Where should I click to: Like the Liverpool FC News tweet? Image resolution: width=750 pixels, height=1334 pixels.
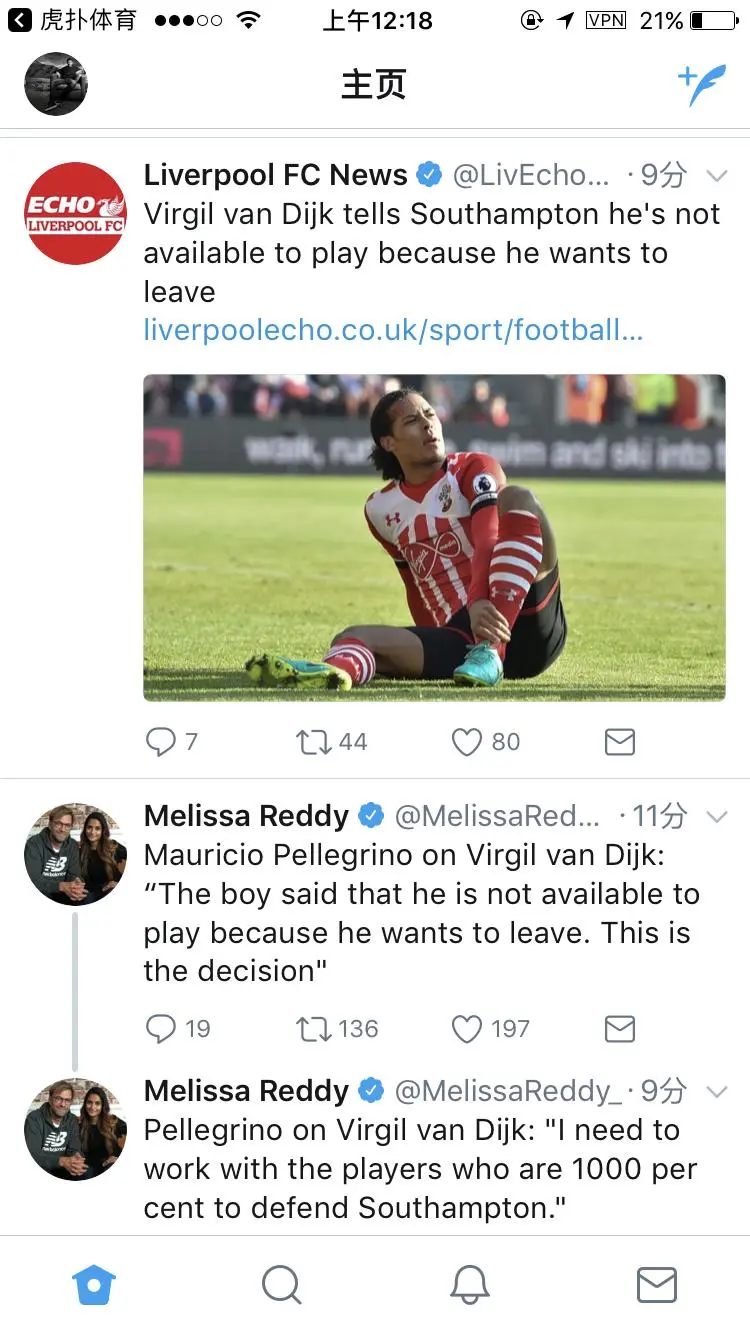pos(467,742)
